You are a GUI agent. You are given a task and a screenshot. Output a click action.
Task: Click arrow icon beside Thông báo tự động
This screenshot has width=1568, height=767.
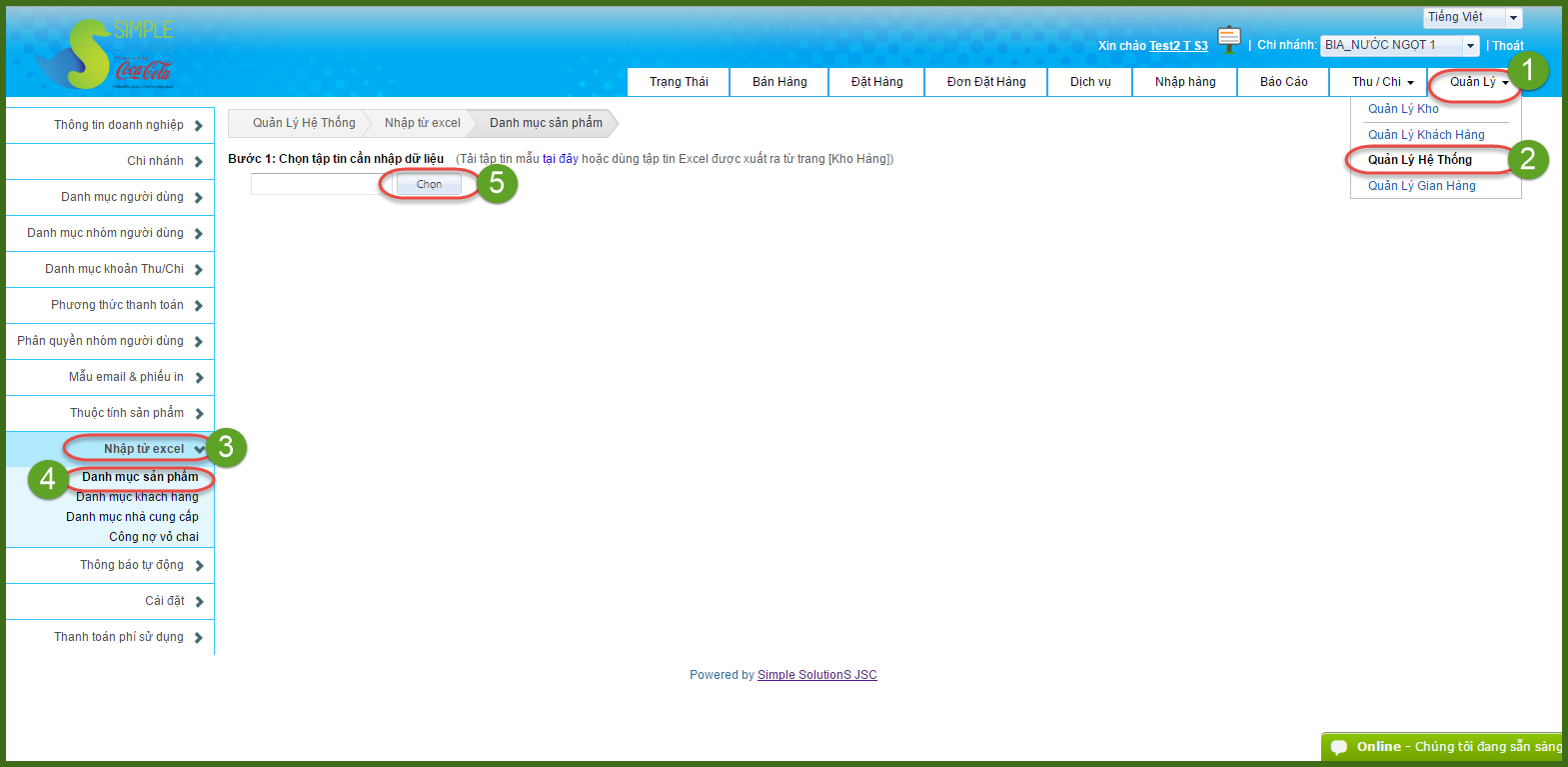click(199, 566)
